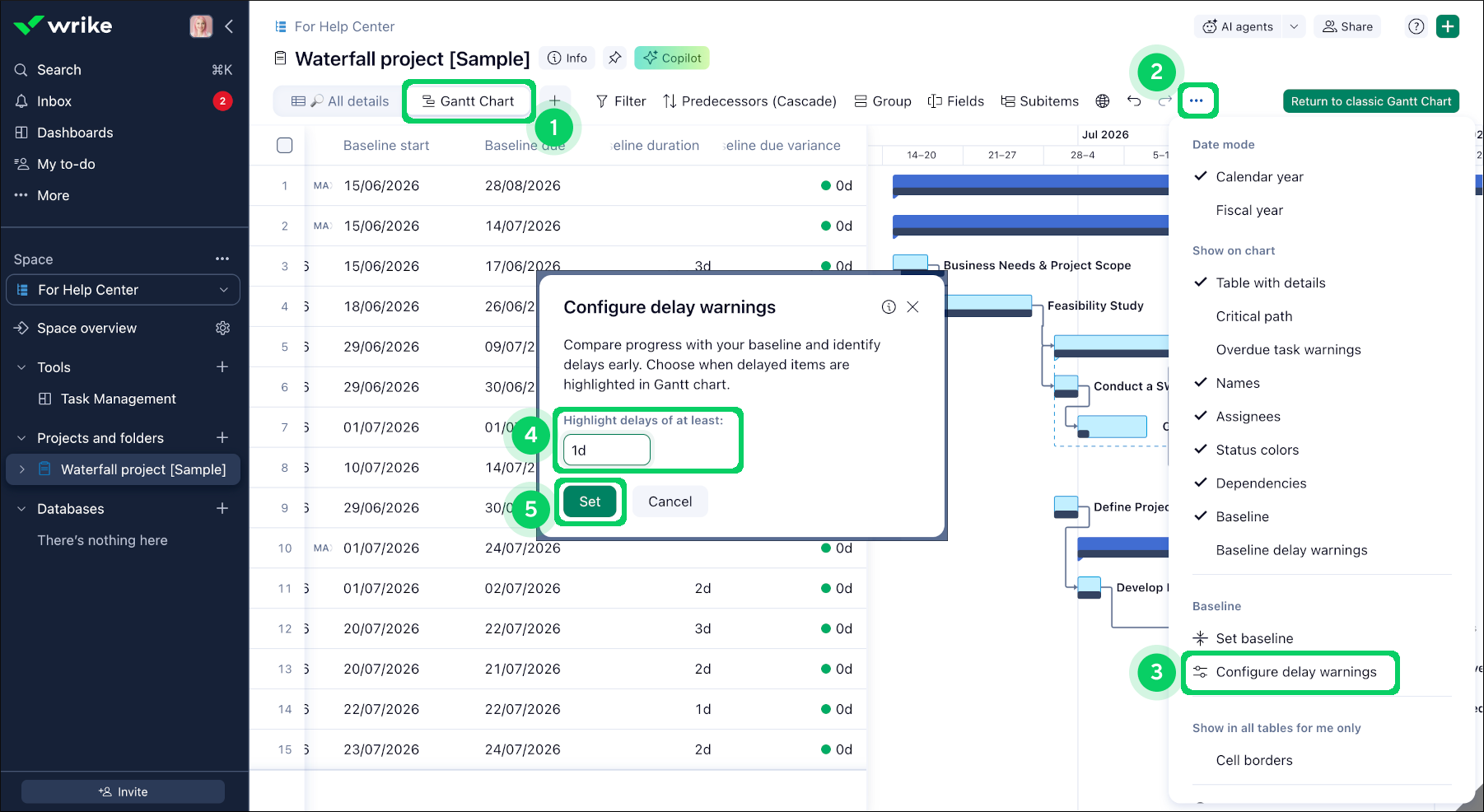Collapse the Projects and folders section
This screenshot has width=1484, height=812.
click(x=21, y=438)
